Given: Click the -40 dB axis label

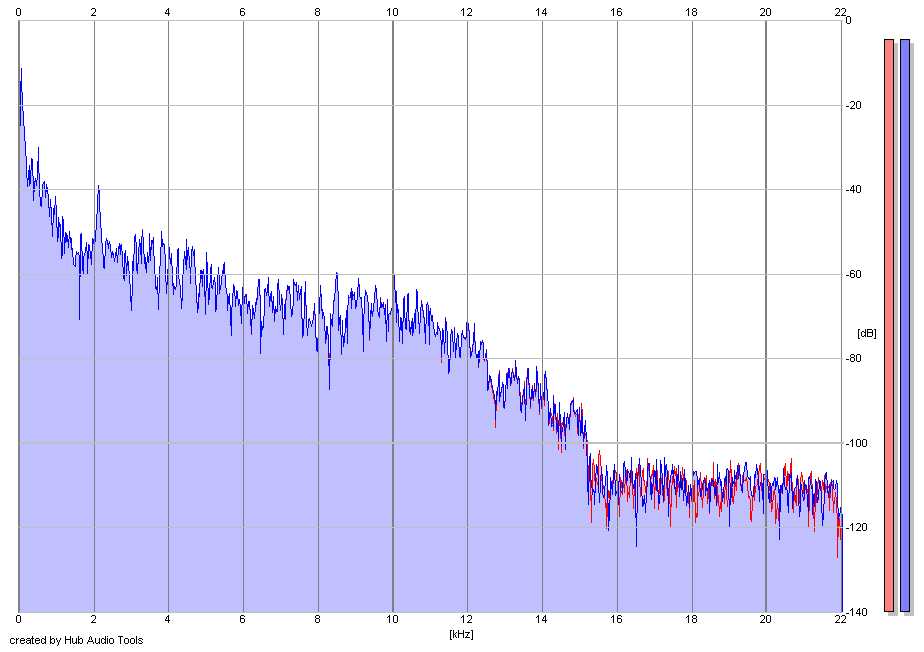Looking at the screenshot, I should coord(853,189).
